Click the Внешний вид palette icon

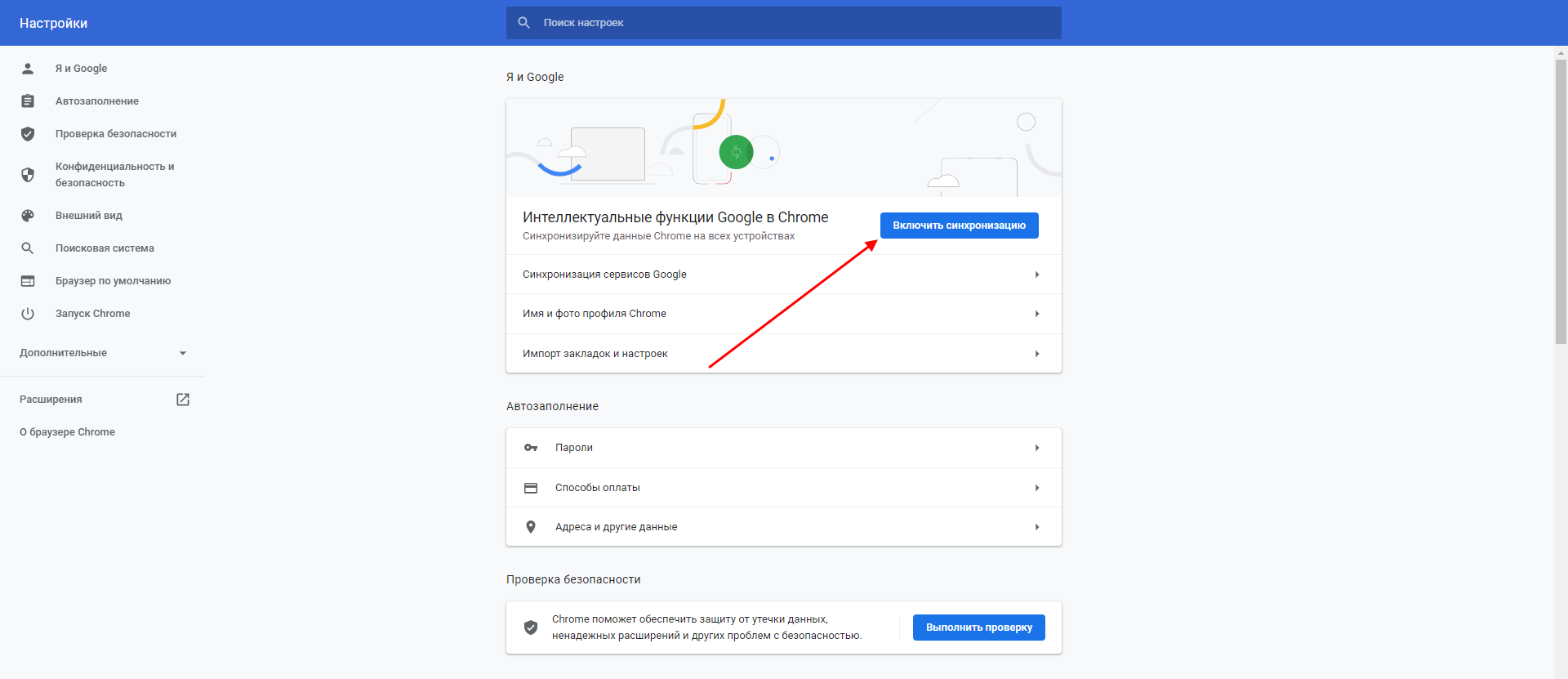click(x=28, y=216)
